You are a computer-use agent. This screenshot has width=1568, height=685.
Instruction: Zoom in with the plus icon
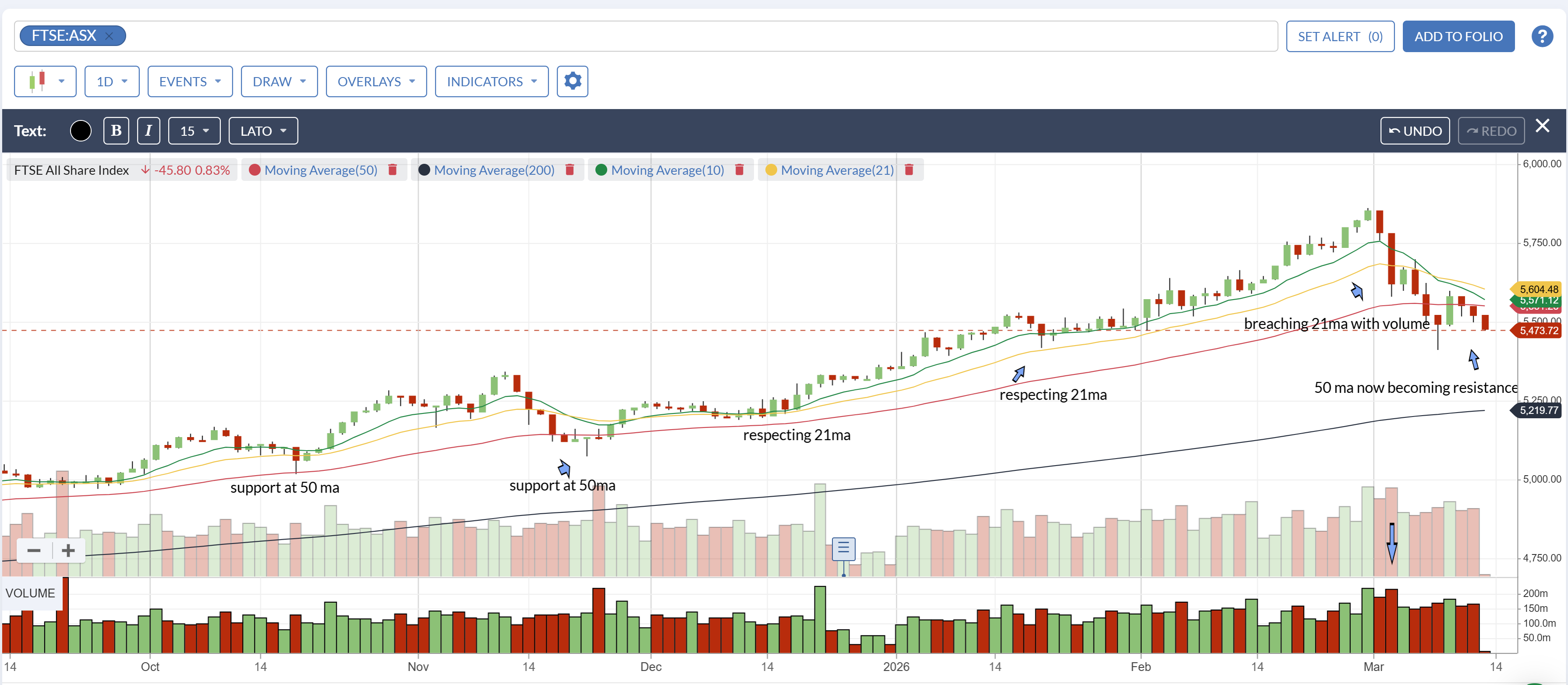point(68,551)
